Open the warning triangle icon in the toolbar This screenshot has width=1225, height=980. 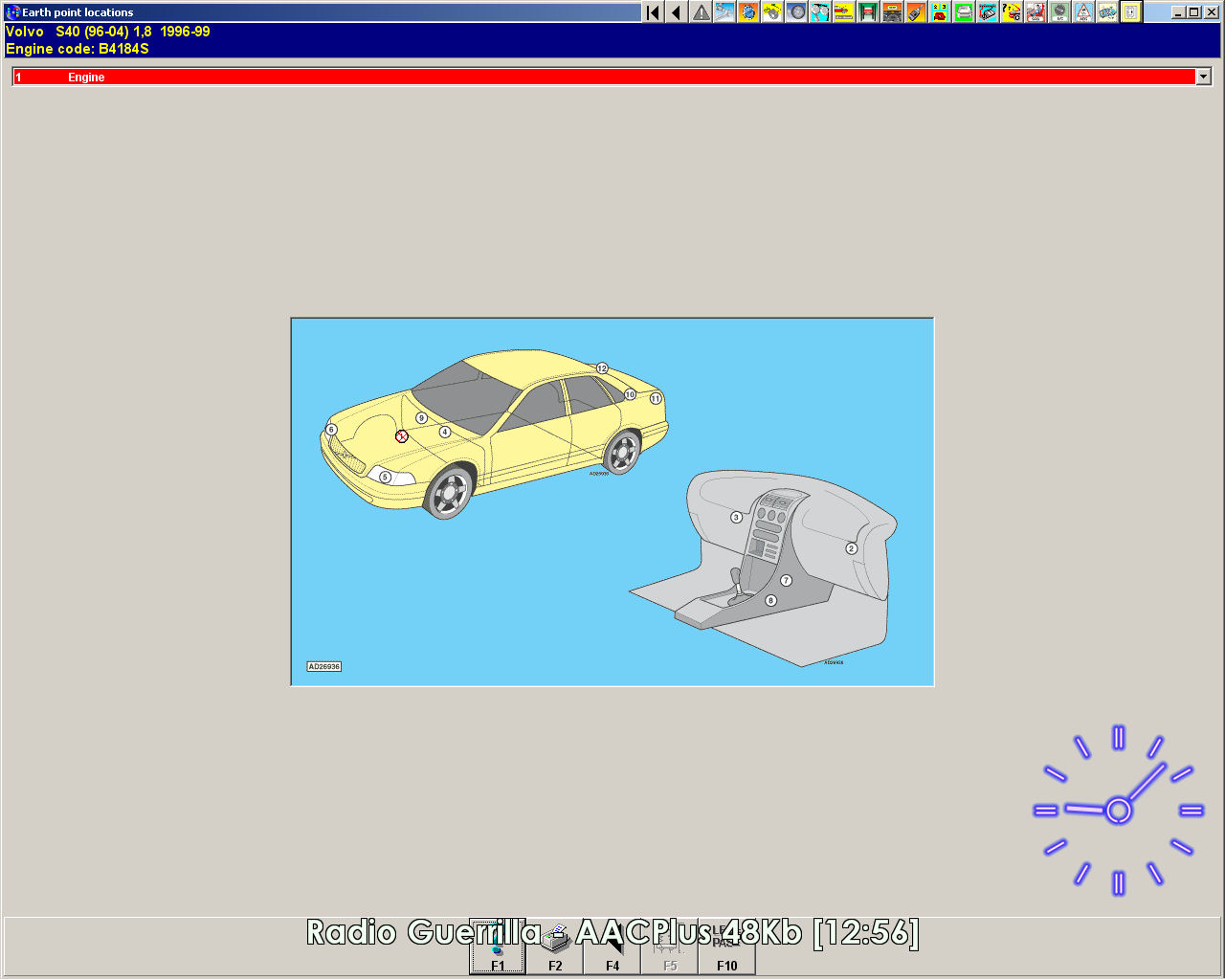pyautogui.click(x=701, y=12)
